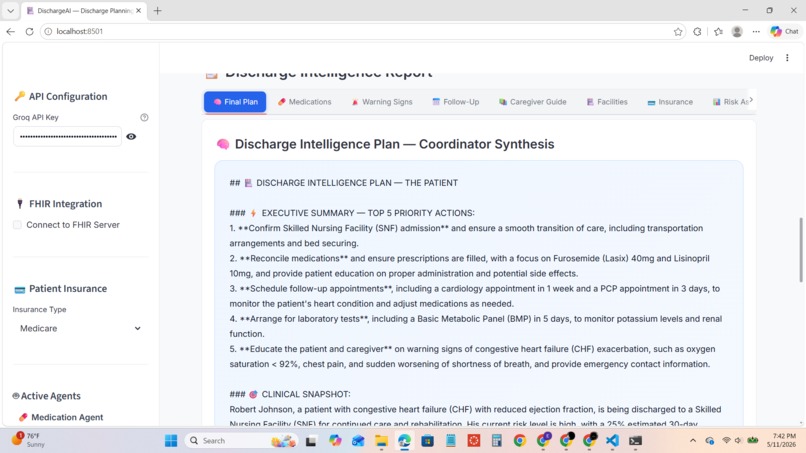Image resolution: width=806 pixels, height=453 pixels.
Task: Open browser settings and more menu
Action: coord(756,31)
